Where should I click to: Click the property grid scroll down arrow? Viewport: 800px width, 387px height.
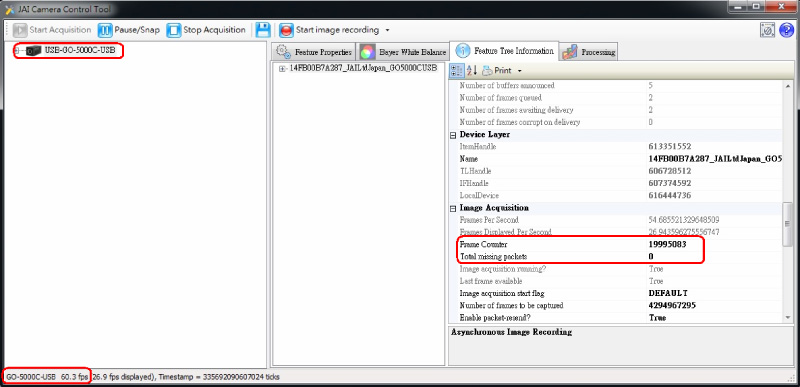(x=788, y=317)
